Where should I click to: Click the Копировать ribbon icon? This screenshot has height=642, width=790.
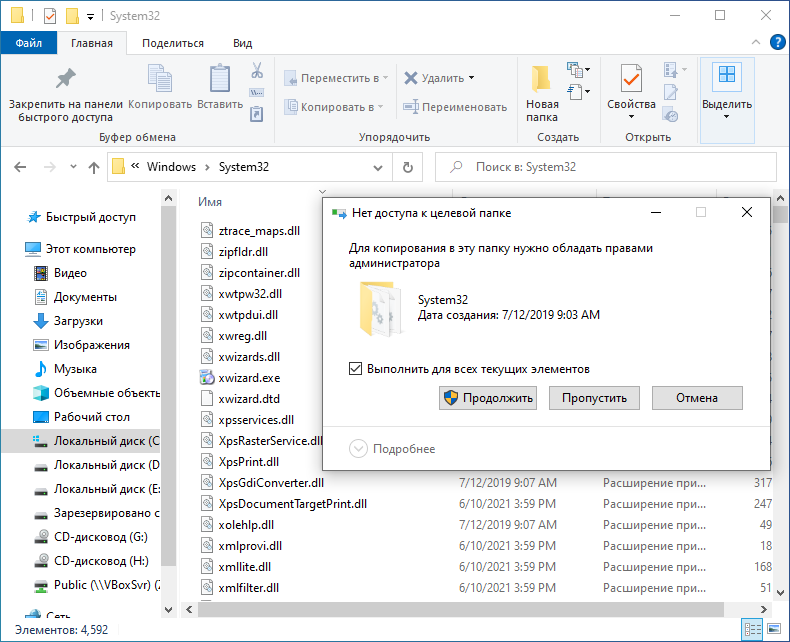pos(160,79)
